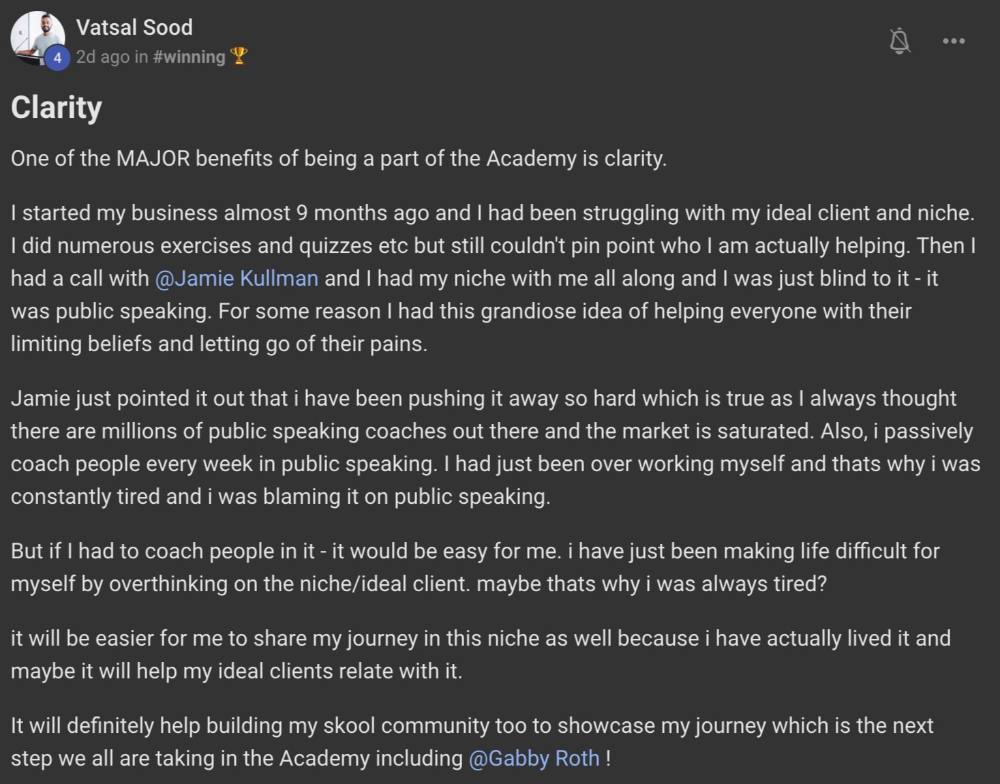Click the '2d ago' post timestamp
The image size is (1000, 784).
(x=102, y=57)
